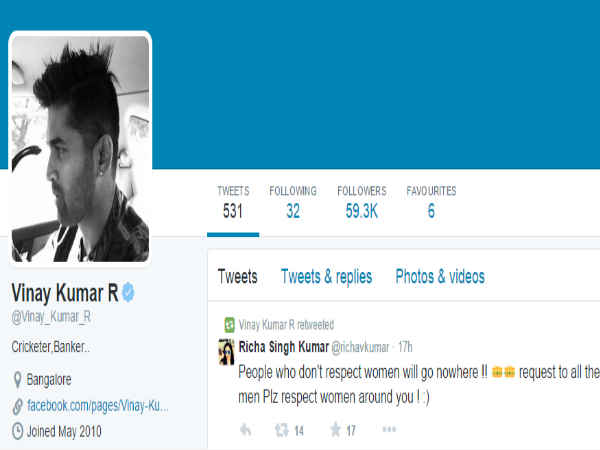
Task: Switch to the Tweets & replies tab
Action: [x=326, y=277]
